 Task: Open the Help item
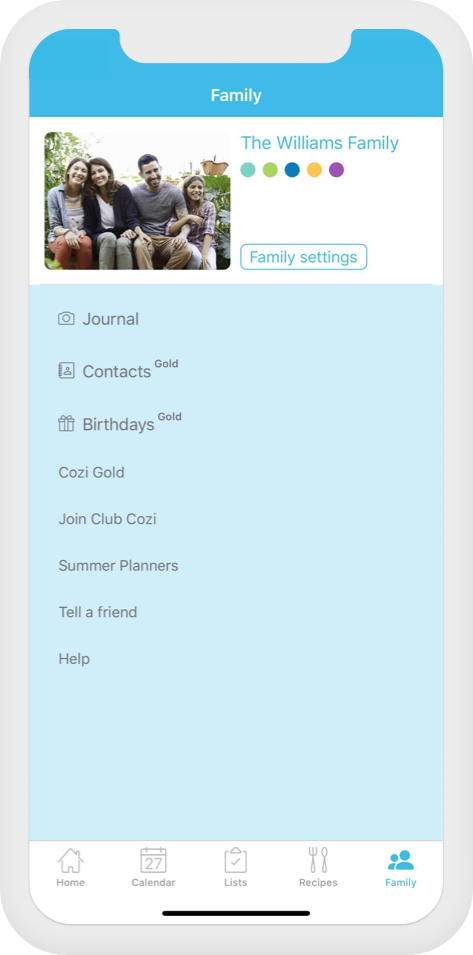[x=74, y=659]
